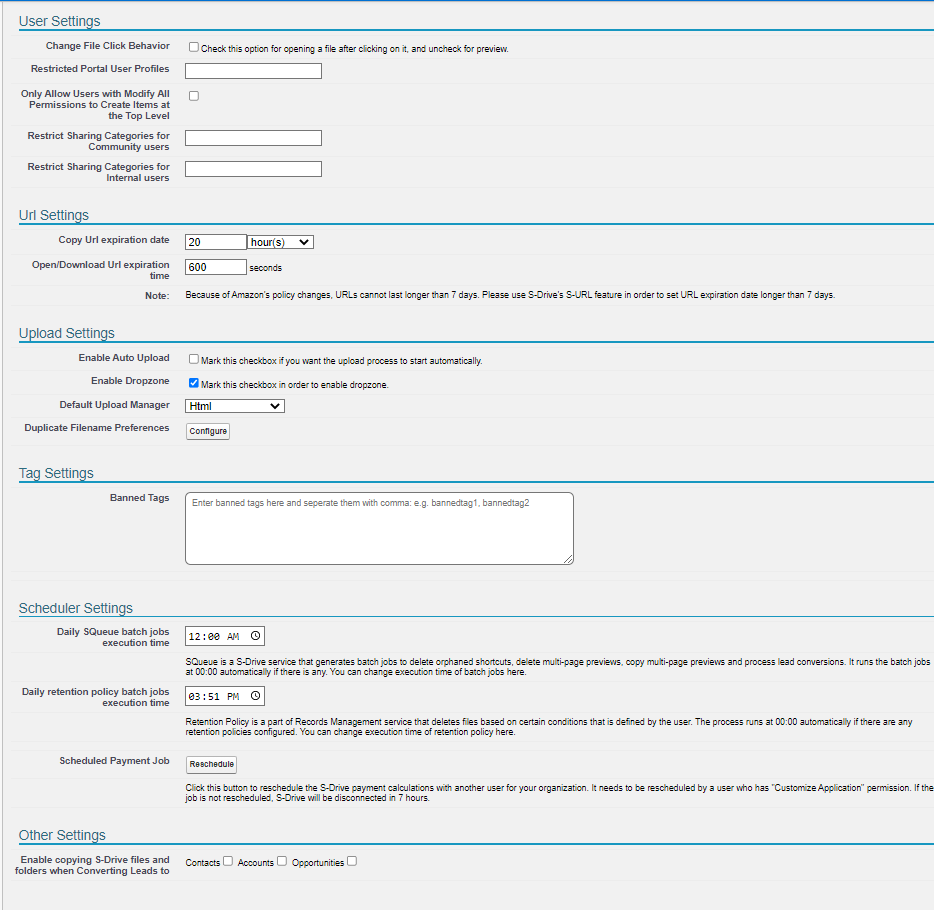Toggle Change File Click Behavior checkbox
Viewport: 934px width, 910px height.
[194, 47]
